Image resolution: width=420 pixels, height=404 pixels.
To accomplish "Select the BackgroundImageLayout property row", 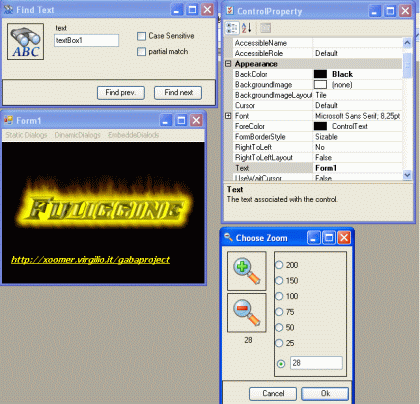I will coord(317,95).
